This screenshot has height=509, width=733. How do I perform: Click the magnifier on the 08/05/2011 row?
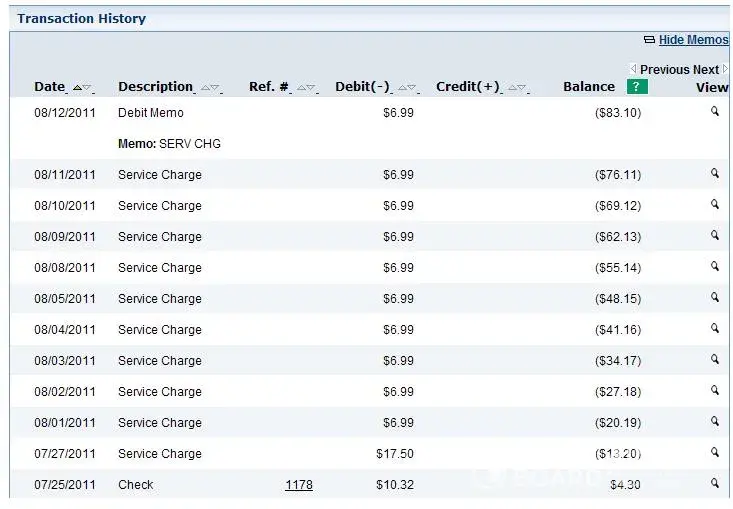715,298
